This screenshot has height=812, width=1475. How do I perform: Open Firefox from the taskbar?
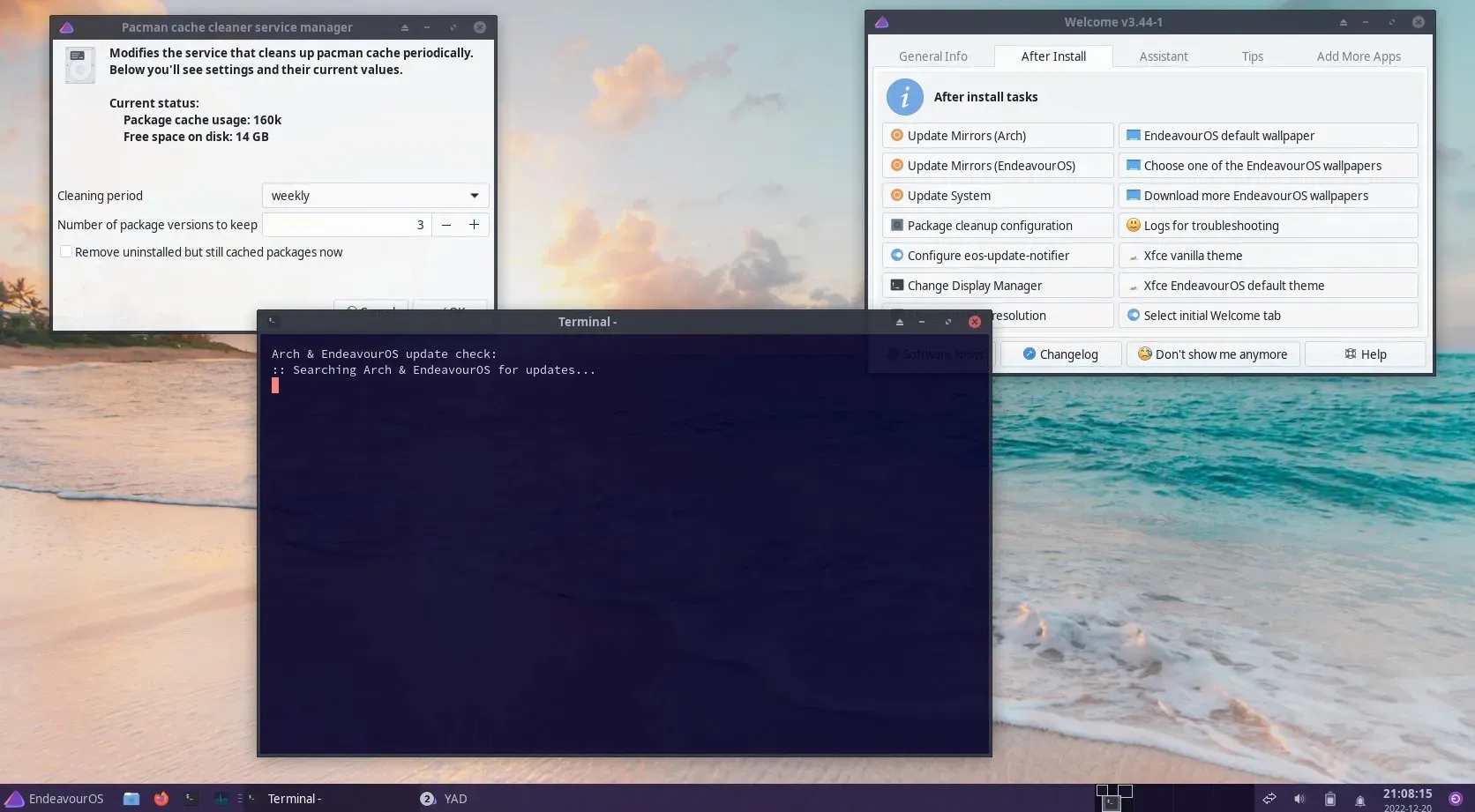point(161,799)
